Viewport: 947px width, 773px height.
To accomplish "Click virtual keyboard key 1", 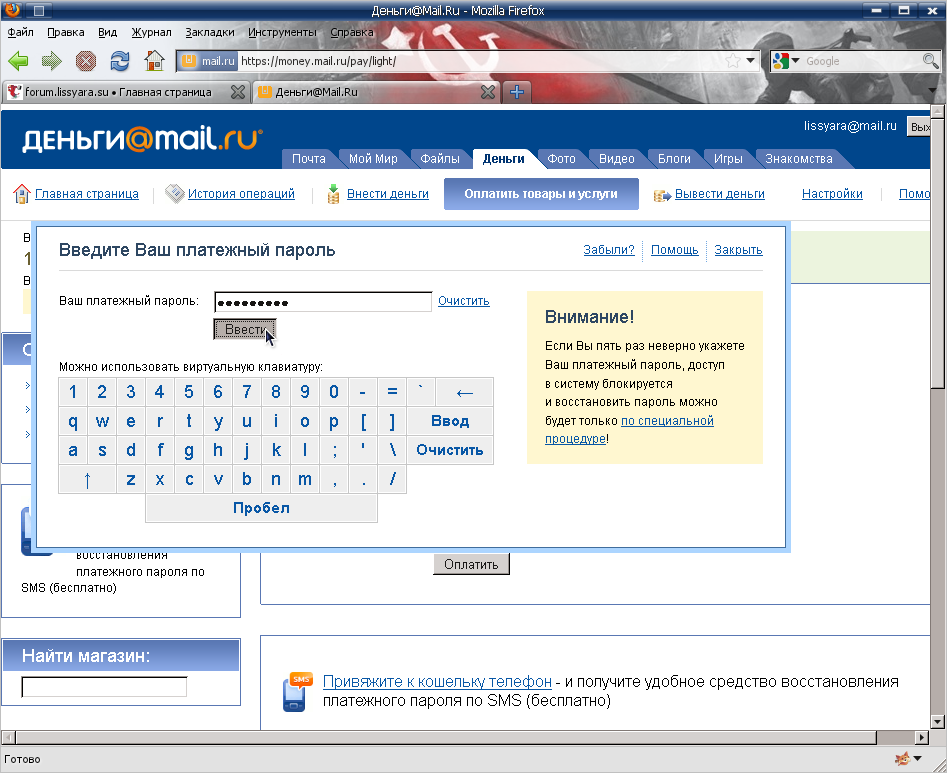I will point(72,393).
